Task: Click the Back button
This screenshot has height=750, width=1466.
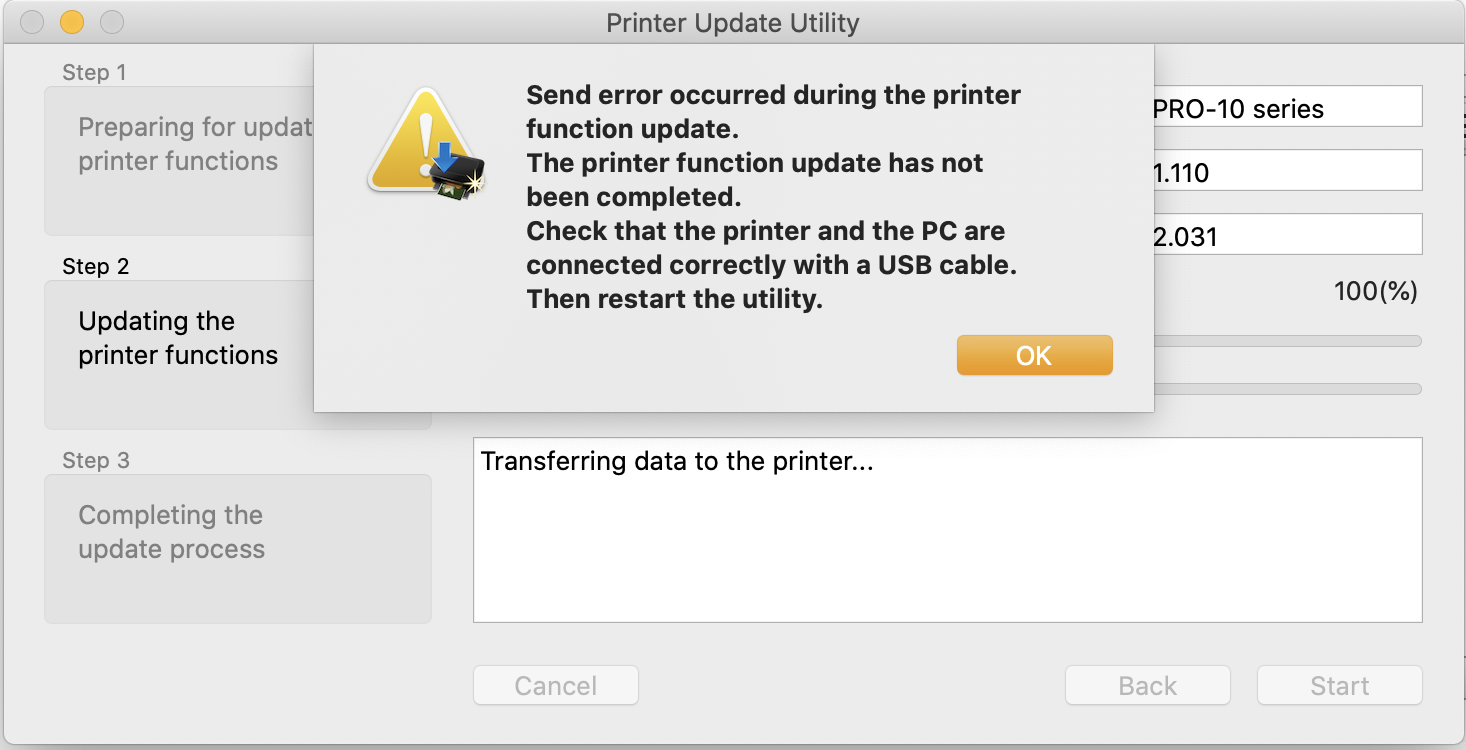Action: pos(1147,685)
